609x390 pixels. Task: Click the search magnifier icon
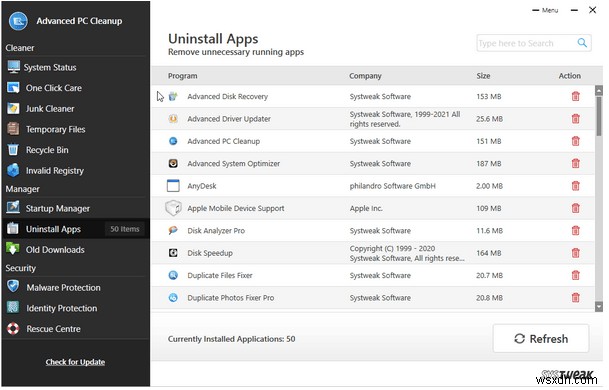pos(582,43)
